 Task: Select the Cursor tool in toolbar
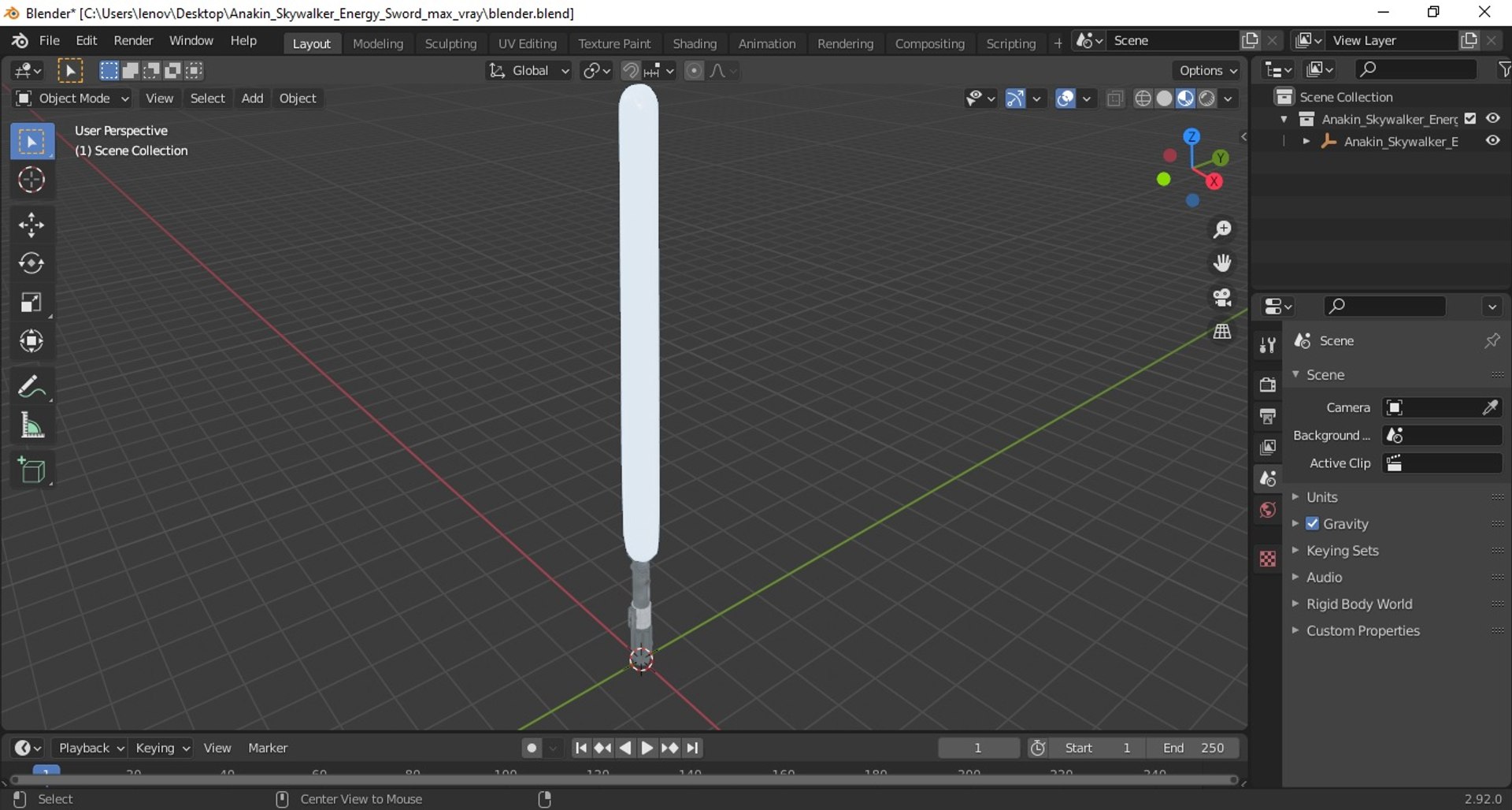click(x=31, y=180)
